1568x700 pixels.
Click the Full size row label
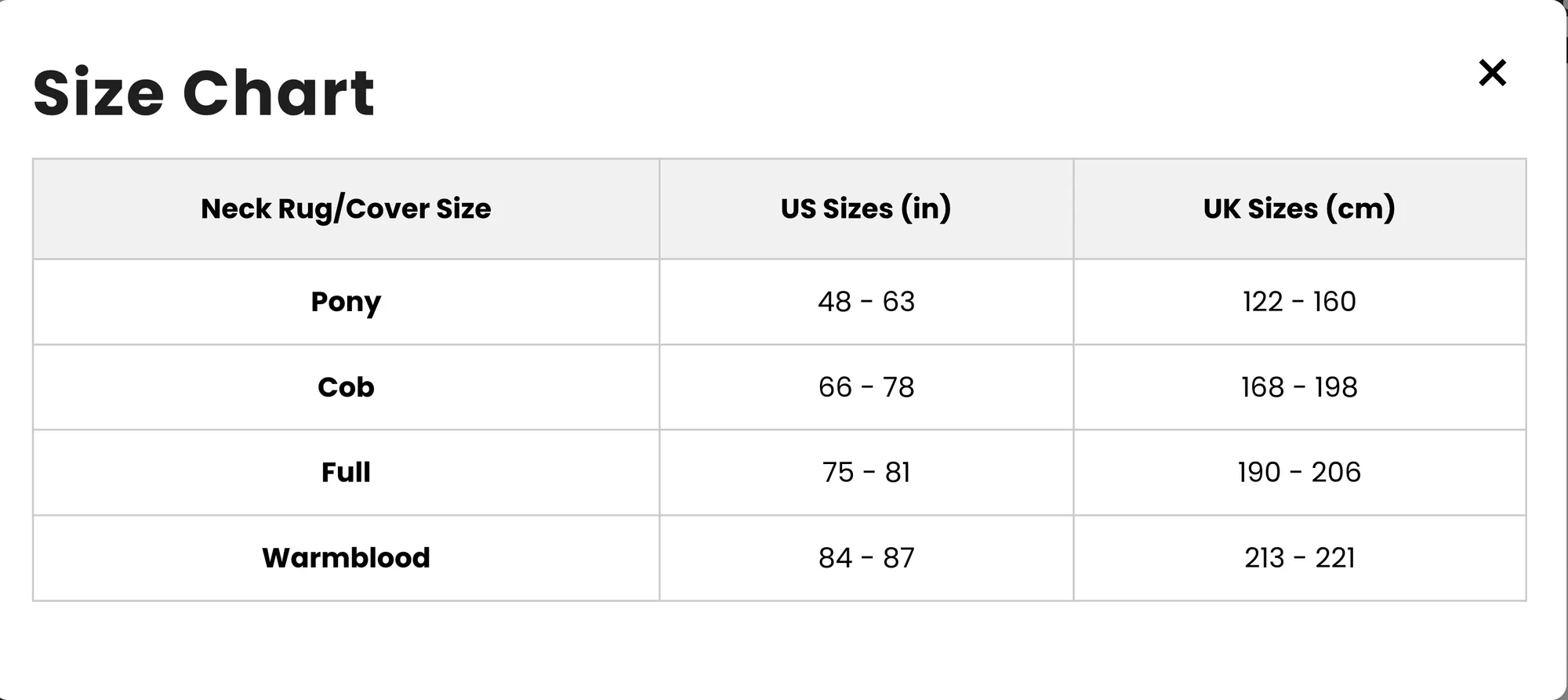coord(346,473)
